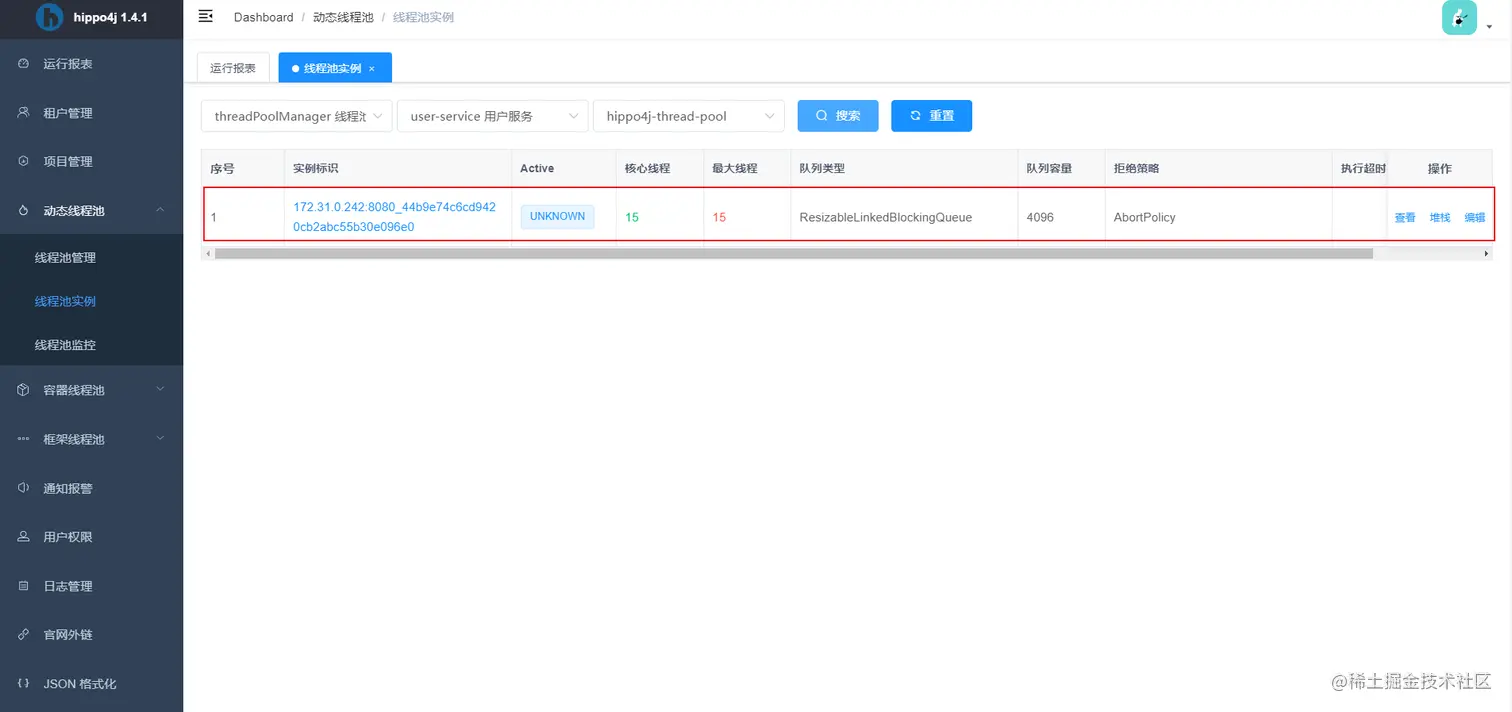The image size is (1512, 712).
Task: Click the 动态线程池 flame icon in sidebar
Action: 24,210
